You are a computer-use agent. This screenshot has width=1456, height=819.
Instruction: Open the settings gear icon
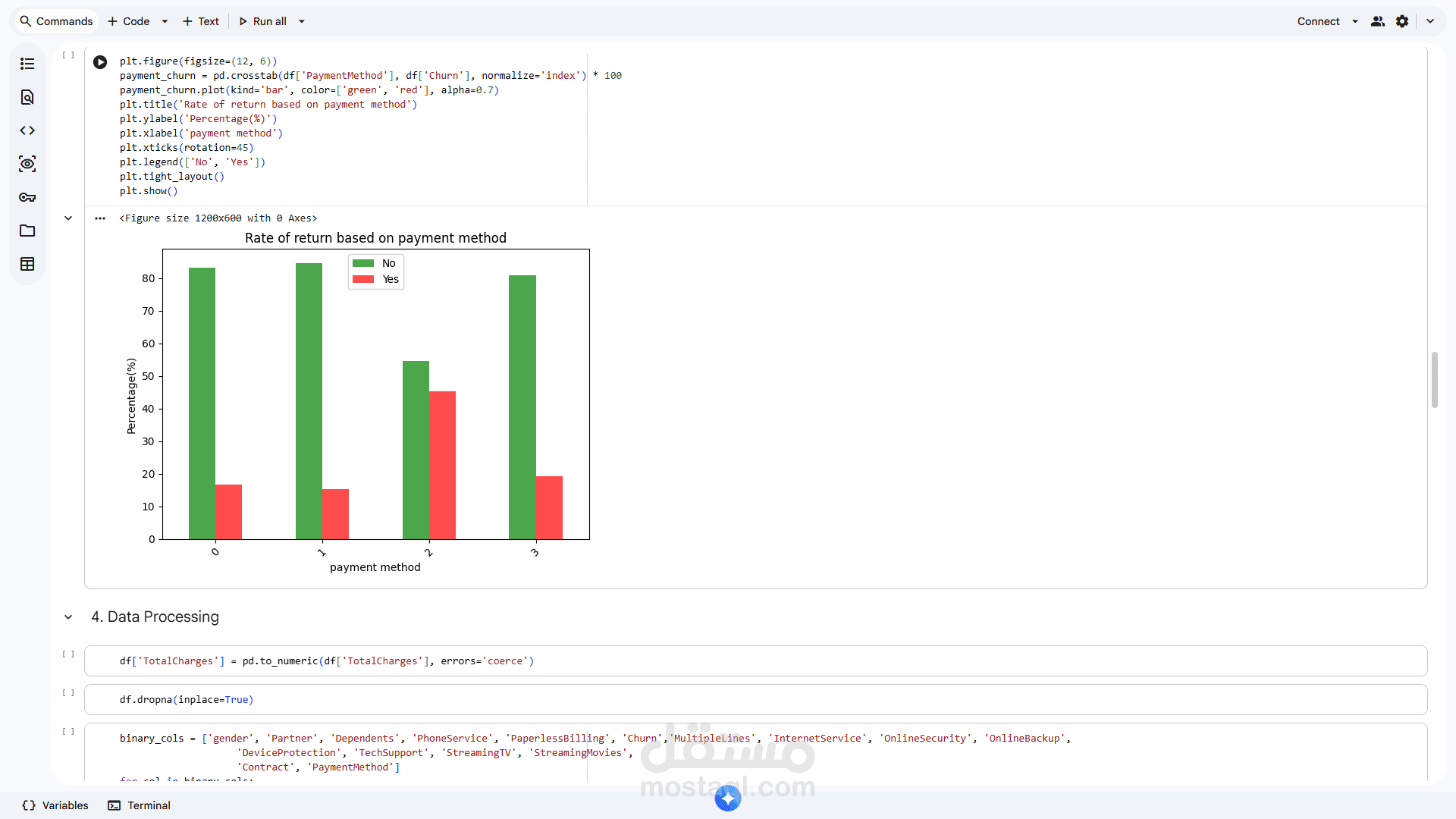[x=1402, y=21]
